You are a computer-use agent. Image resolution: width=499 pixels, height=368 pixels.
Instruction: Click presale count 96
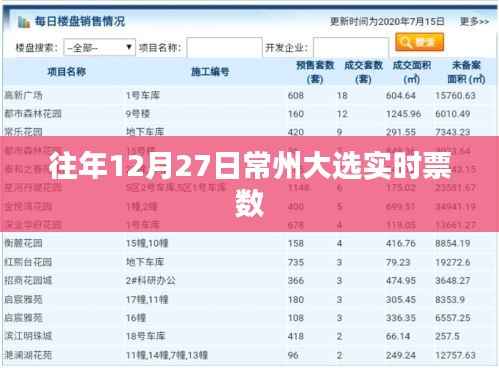click(x=293, y=355)
